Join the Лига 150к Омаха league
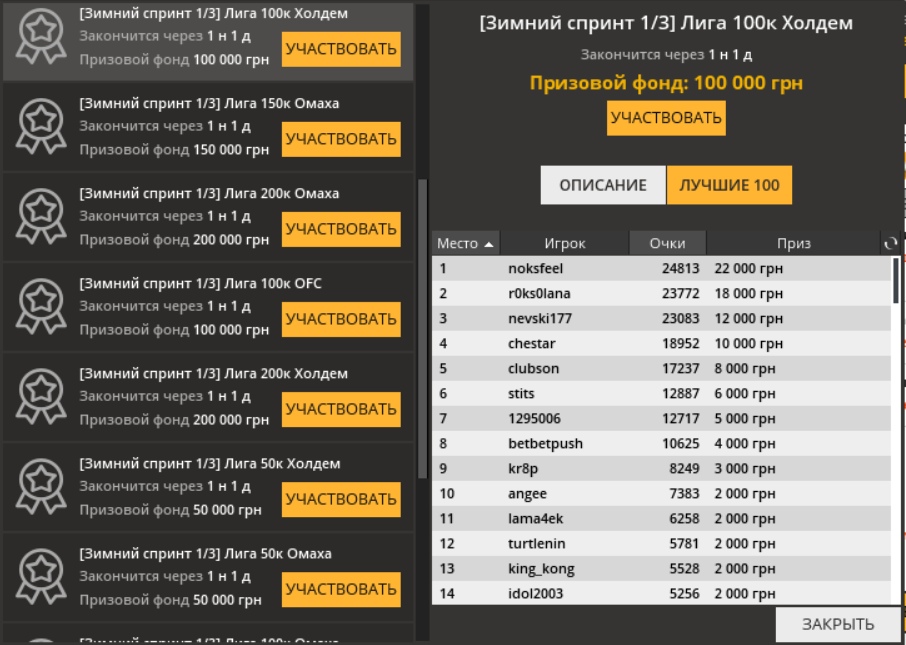Viewport: 906px width, 645px height. point(341,139)
